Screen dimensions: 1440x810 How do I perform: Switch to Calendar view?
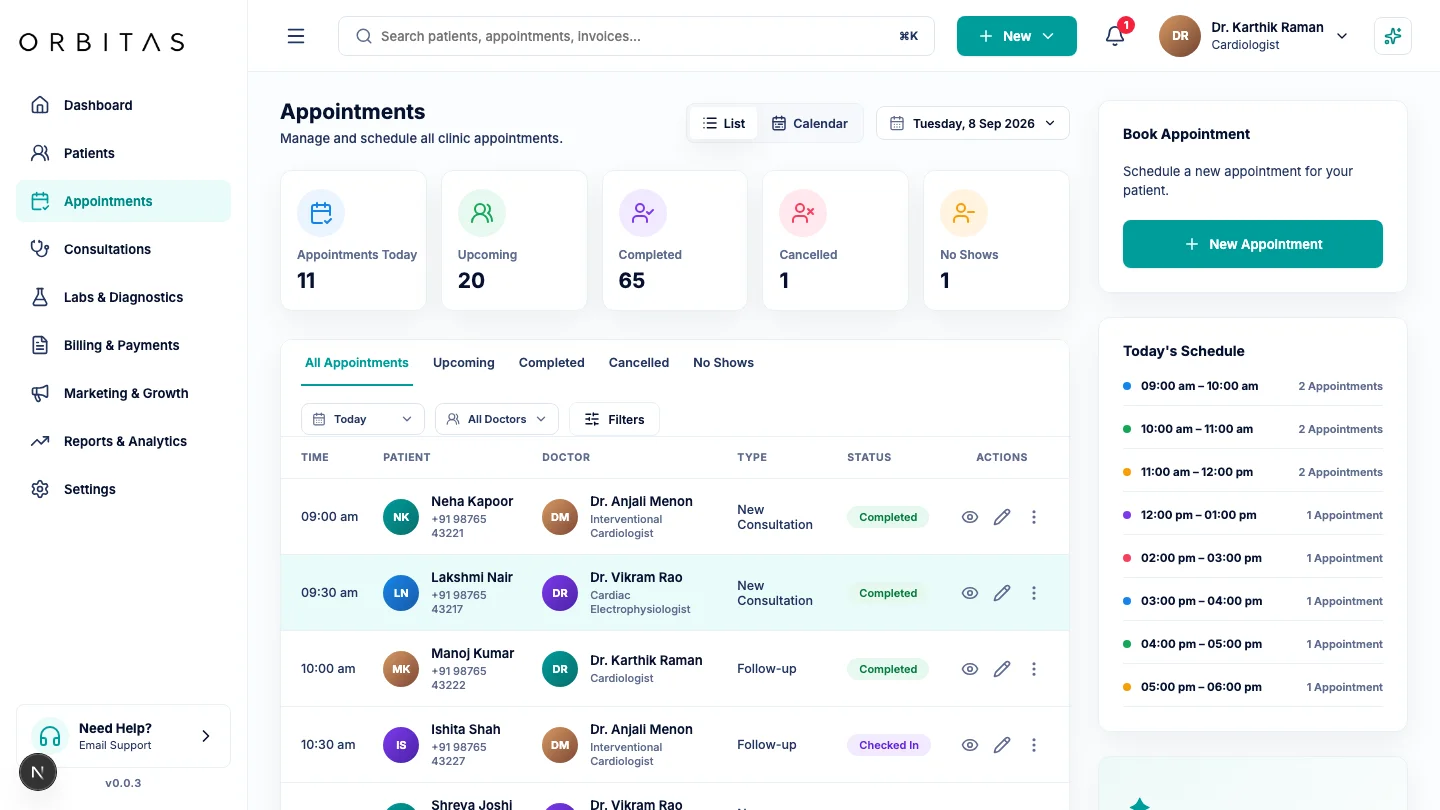810,123
